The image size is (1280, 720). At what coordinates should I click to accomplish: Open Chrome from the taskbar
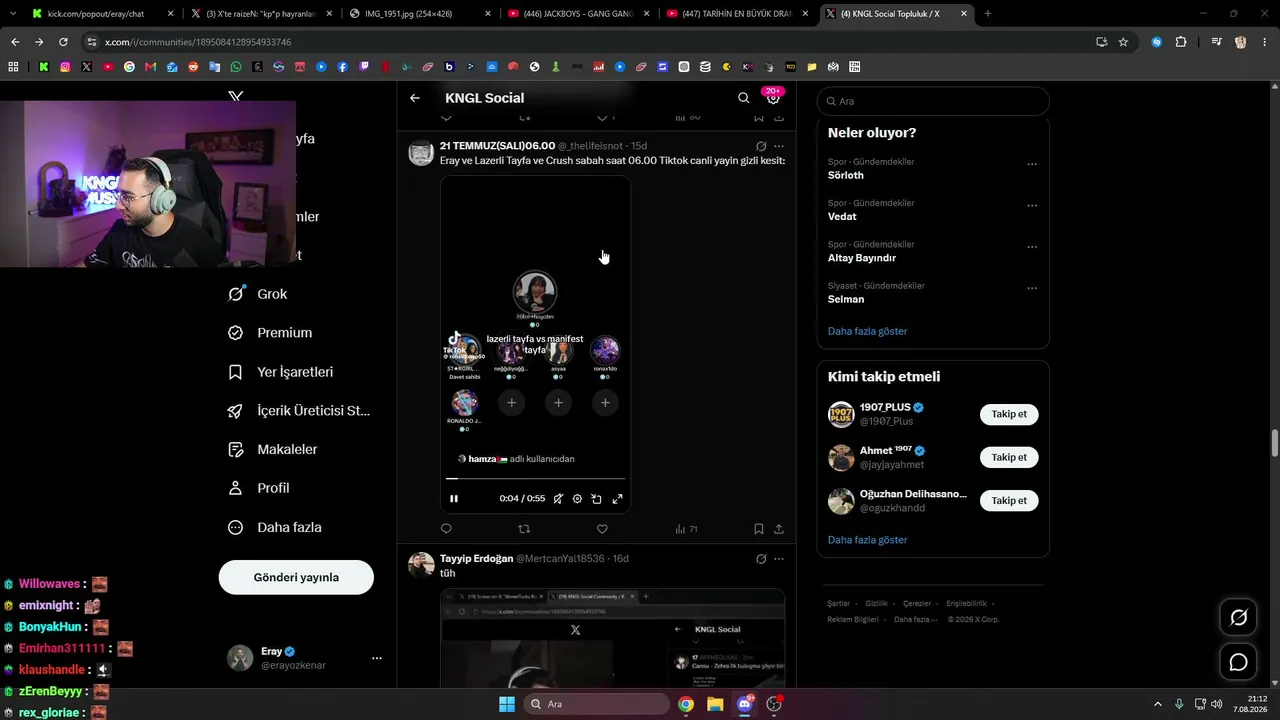point(686,704)
